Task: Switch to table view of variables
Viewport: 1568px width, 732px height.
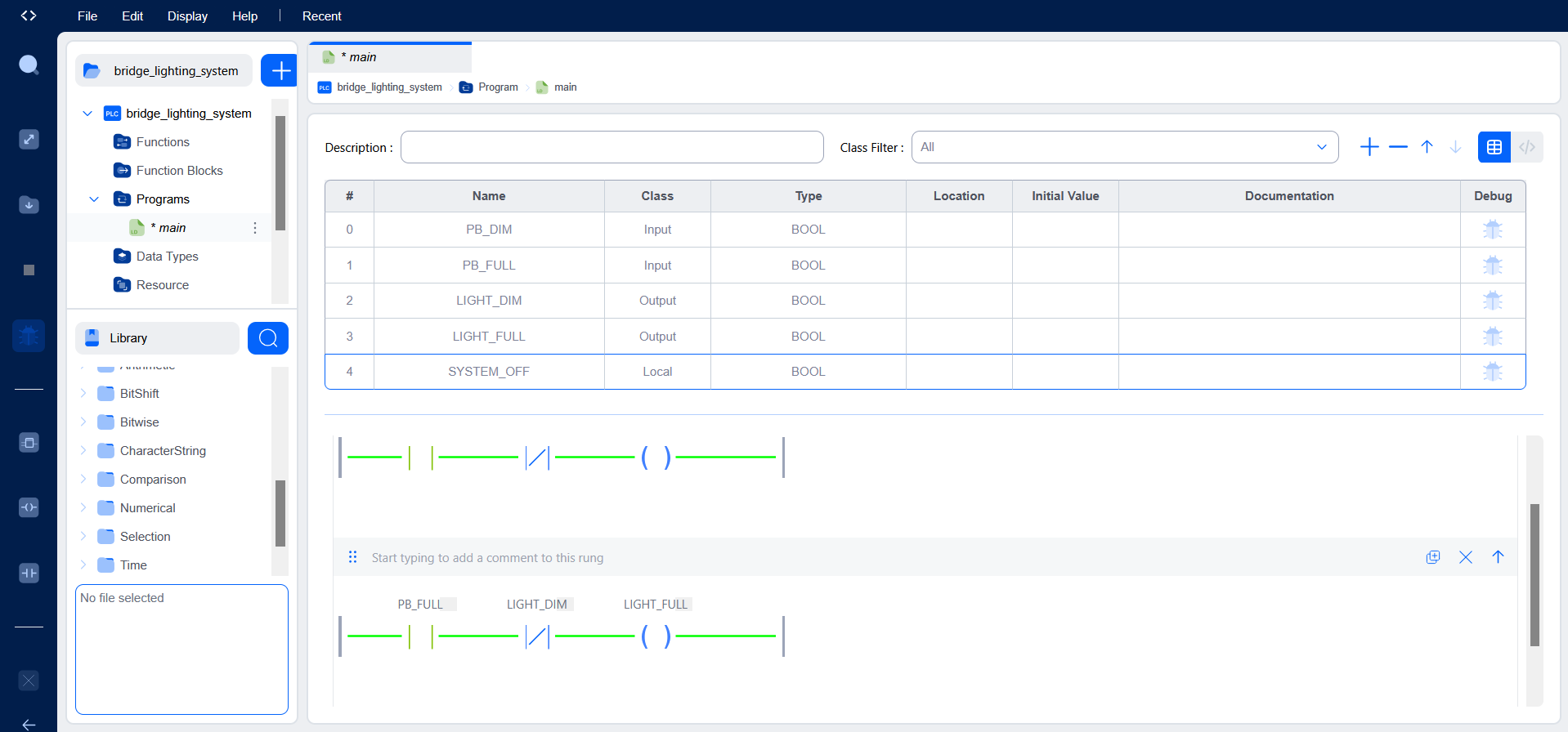Action: 1494,147
